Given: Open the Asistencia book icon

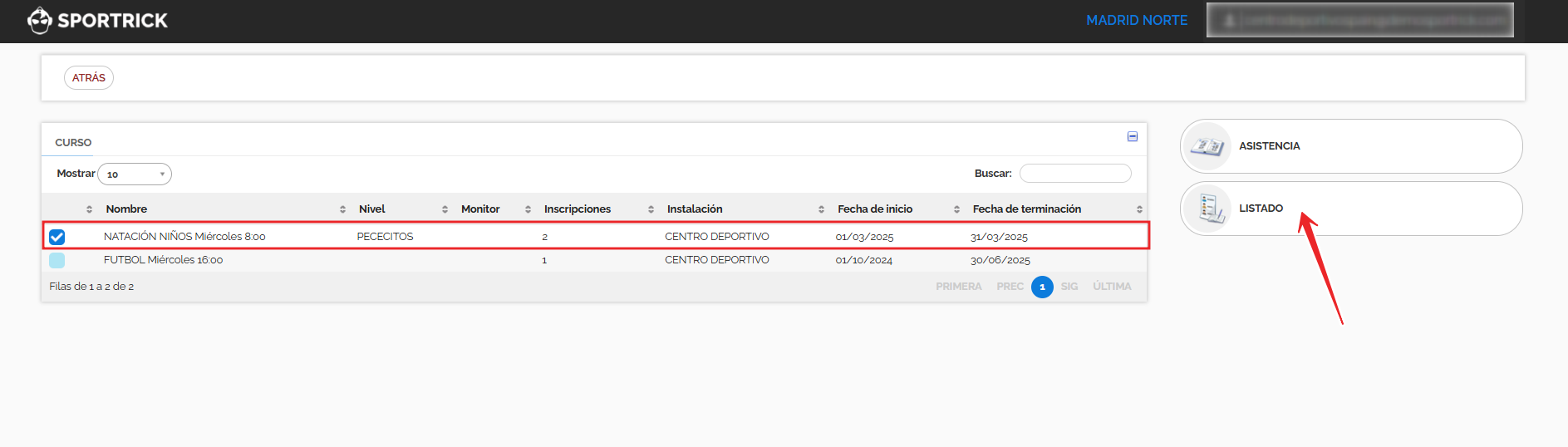Looking at the screenshot, I should pyautogui.click(x=1207, y=146).
